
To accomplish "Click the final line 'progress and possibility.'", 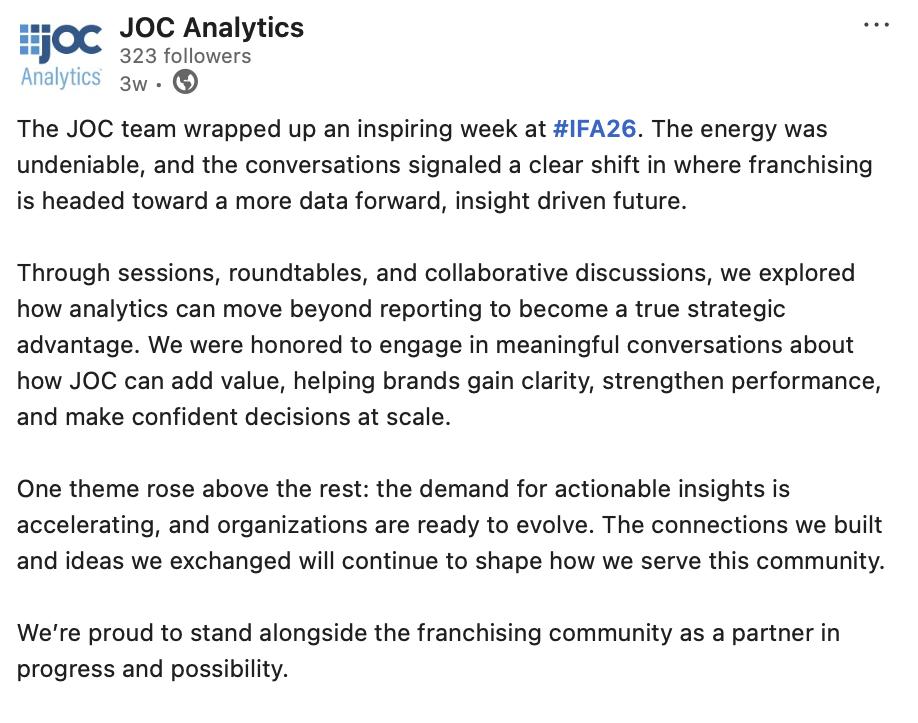I will click(153, 669).
